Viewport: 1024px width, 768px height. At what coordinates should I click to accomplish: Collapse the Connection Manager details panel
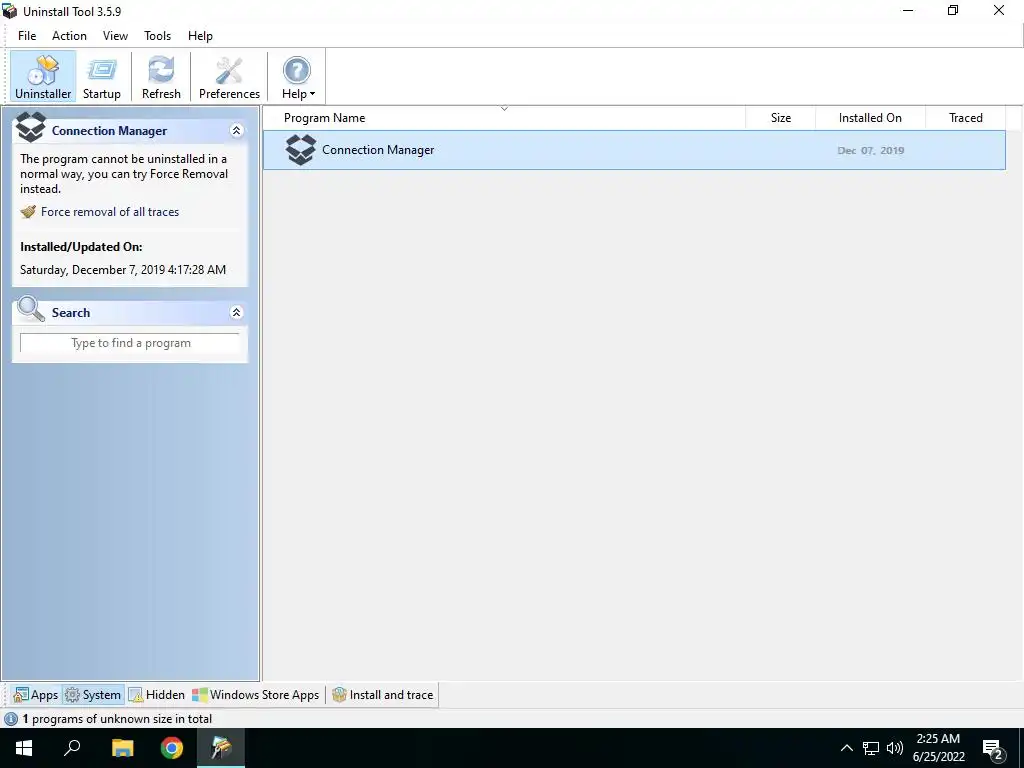(x=236, y=131)
